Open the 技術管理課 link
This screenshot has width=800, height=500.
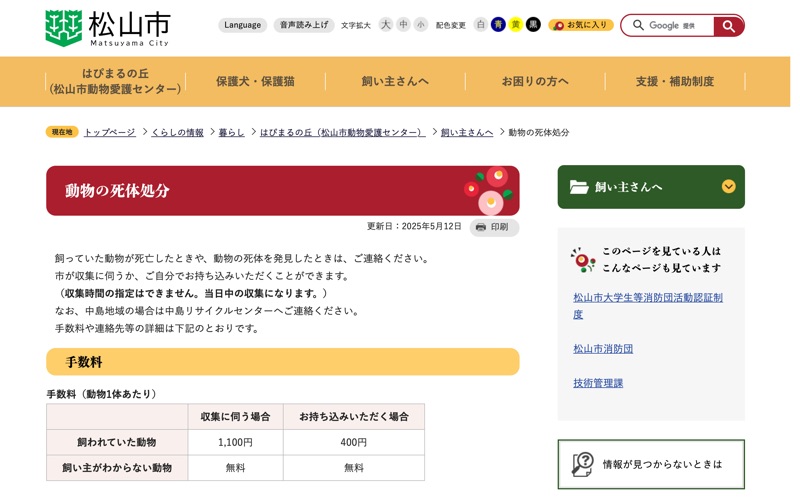(x=598, y=383)
